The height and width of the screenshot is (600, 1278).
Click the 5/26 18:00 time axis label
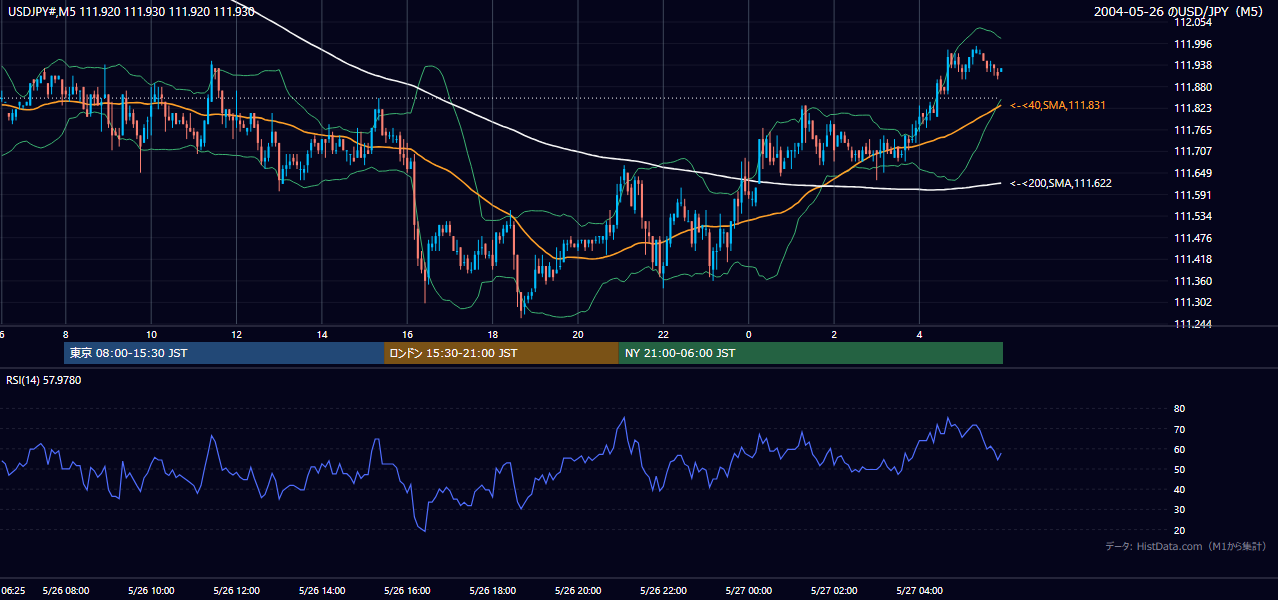point(493,591)
